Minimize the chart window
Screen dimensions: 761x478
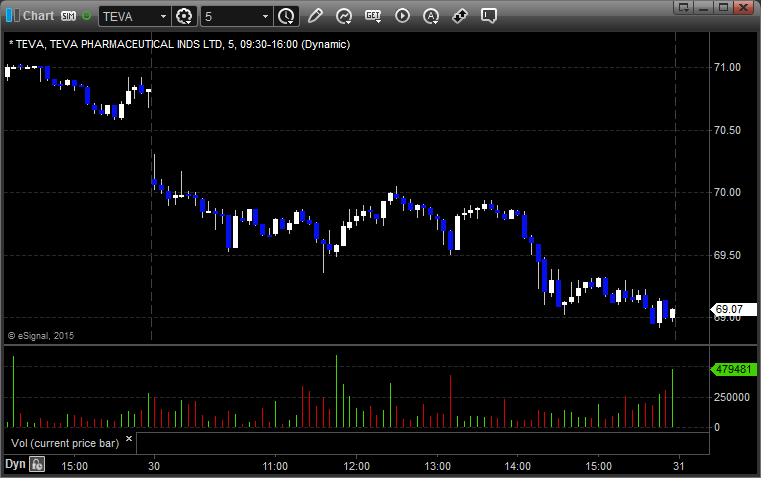pos(703,7)
